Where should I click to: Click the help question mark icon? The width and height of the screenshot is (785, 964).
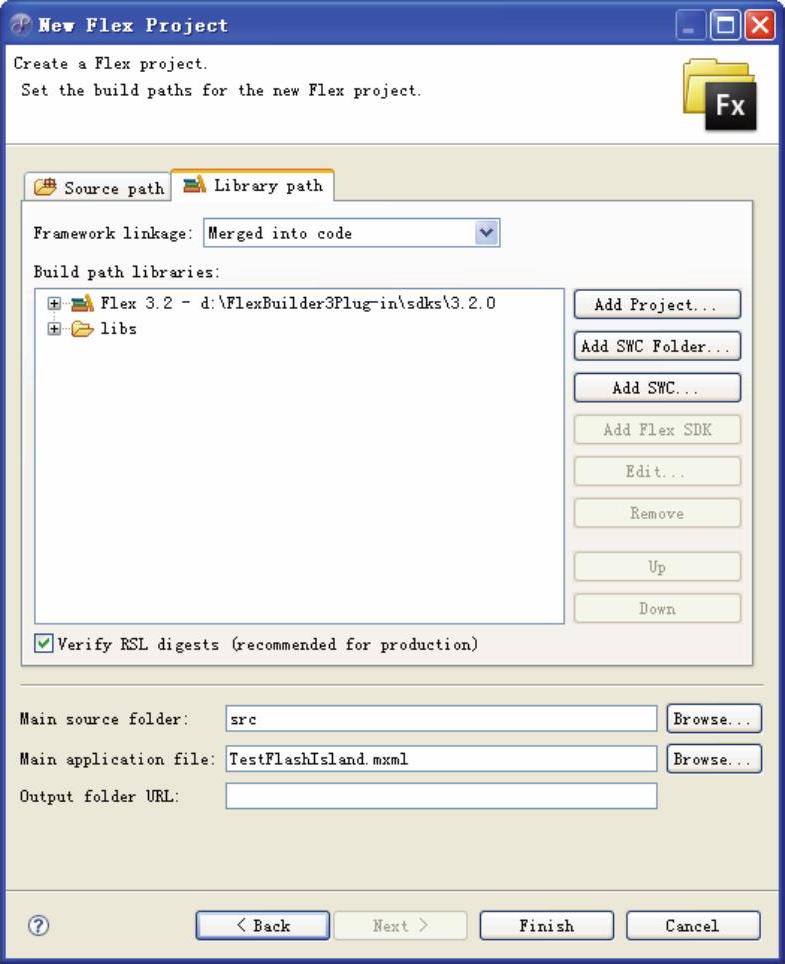(x=39, y=925)
